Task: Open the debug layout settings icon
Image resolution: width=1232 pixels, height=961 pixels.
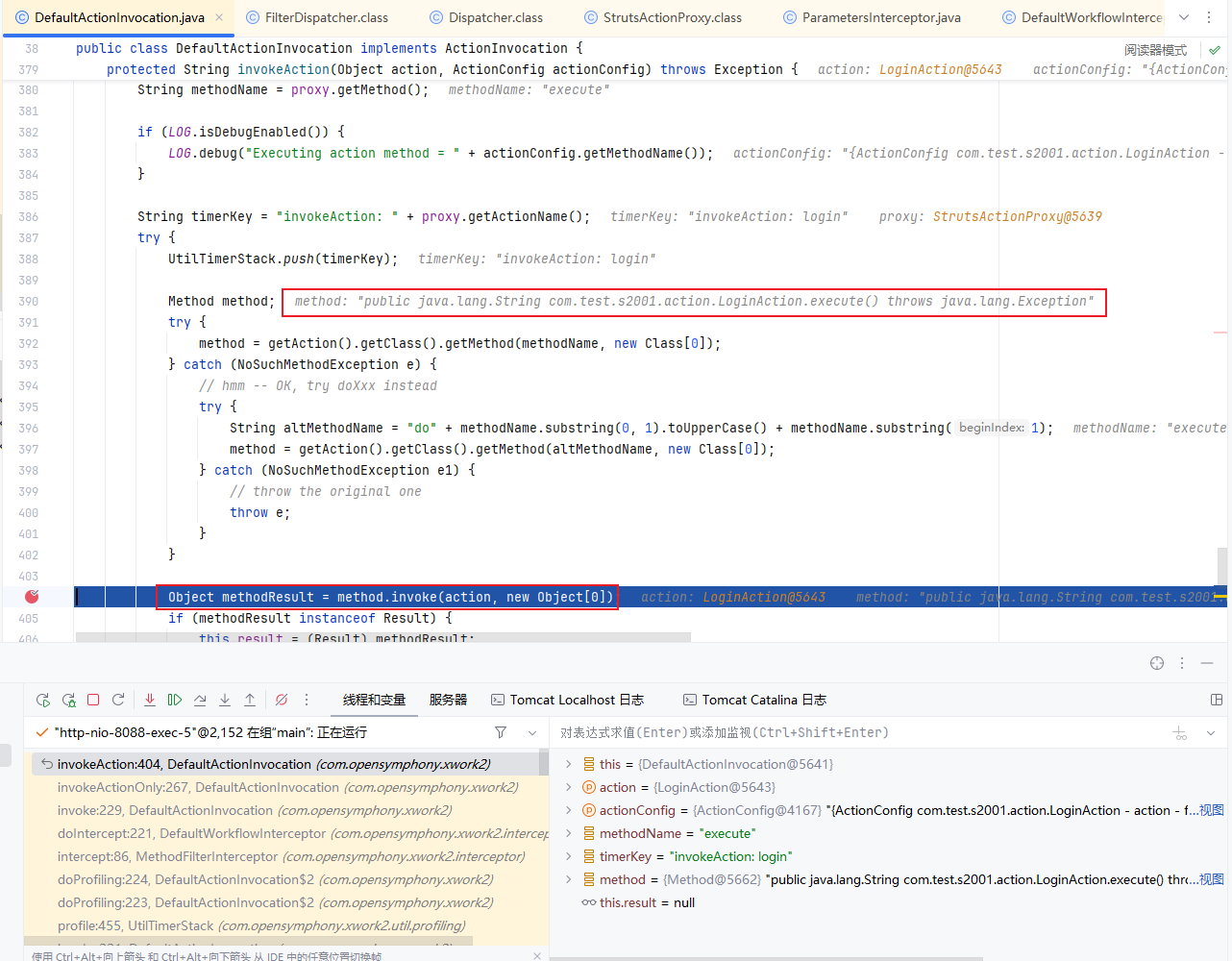Action: [x=1217, y=700]
